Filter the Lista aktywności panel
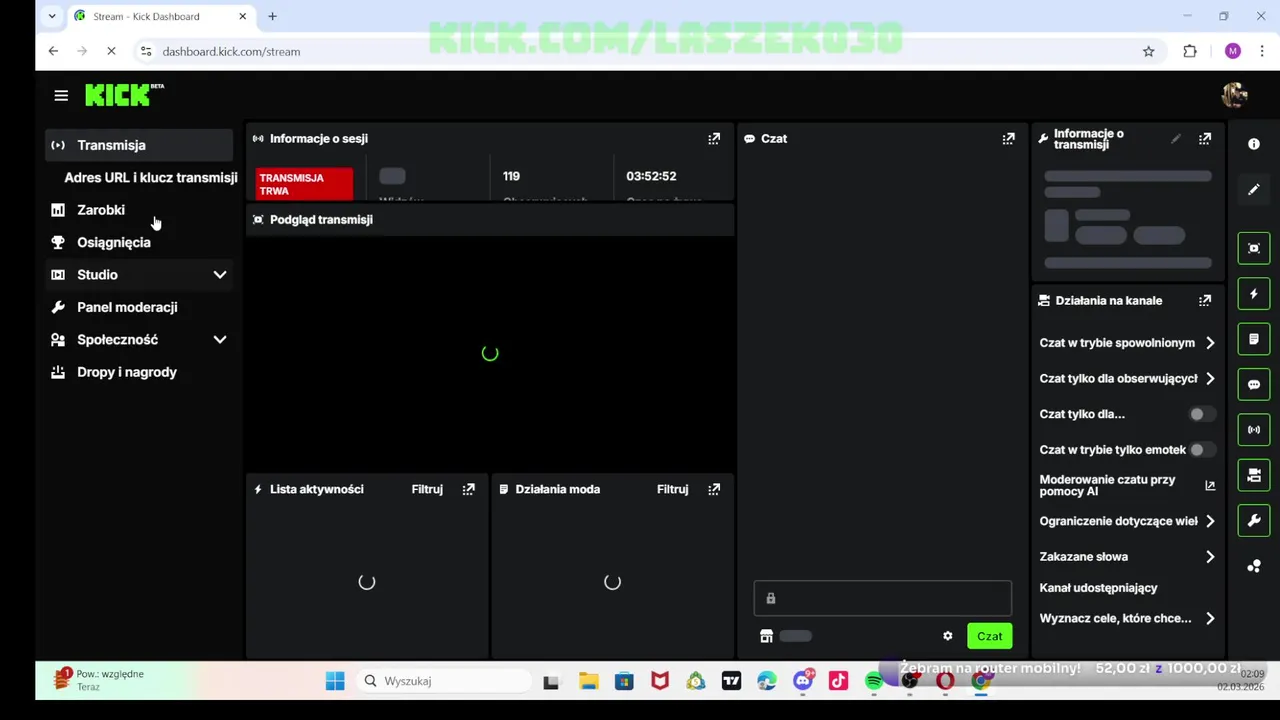Viewport: 1280px width, 720px height. pos(427,489)
